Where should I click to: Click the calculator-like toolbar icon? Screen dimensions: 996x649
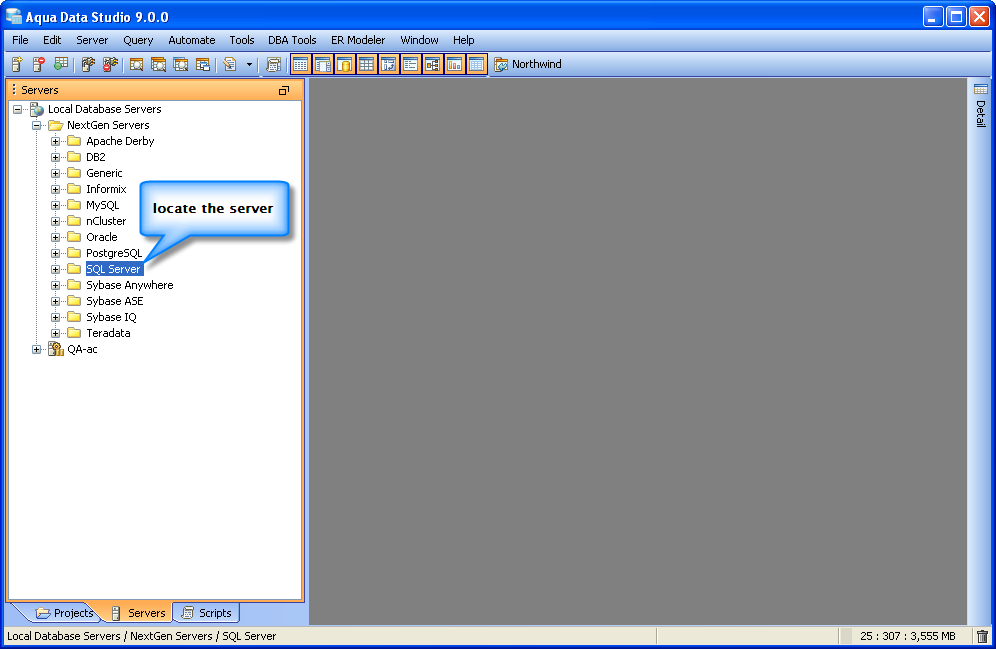click(x=273, y=64)
